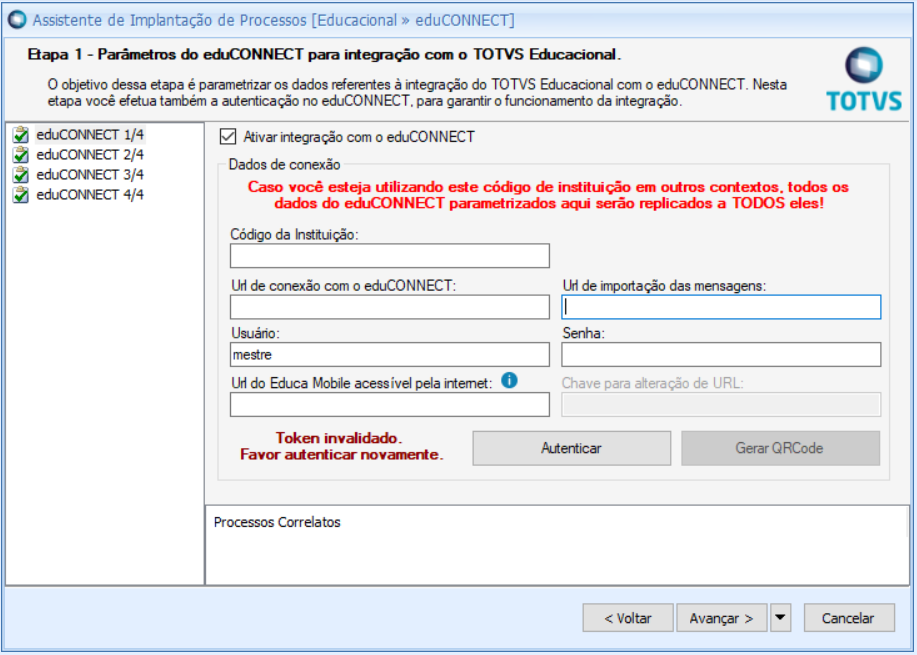Cancel the wizard with Cancelar

pos(848,618)
